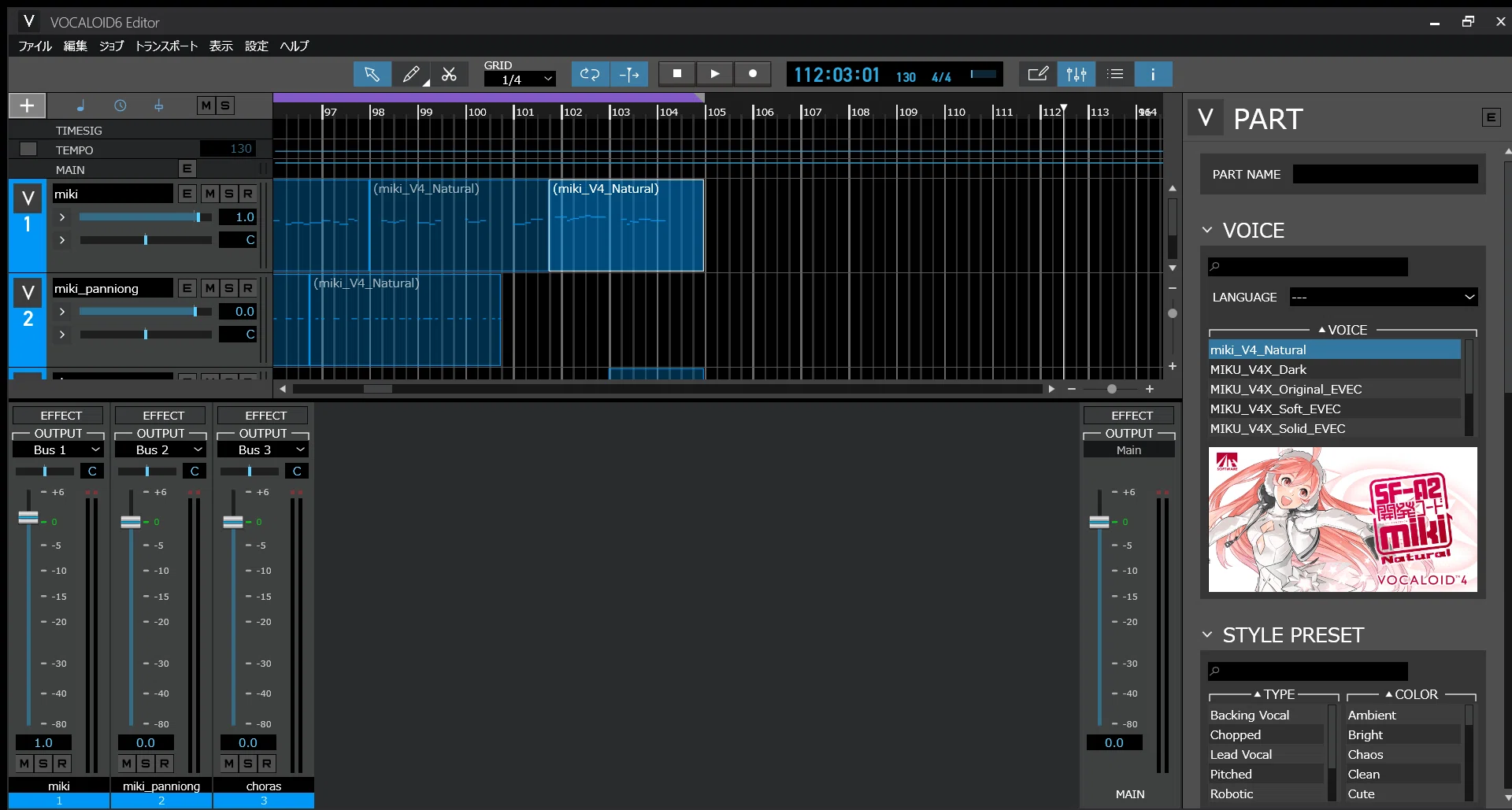Start recording with record button
The image size is (1512, 810).
pyautogui.click(x=753, y=73)
